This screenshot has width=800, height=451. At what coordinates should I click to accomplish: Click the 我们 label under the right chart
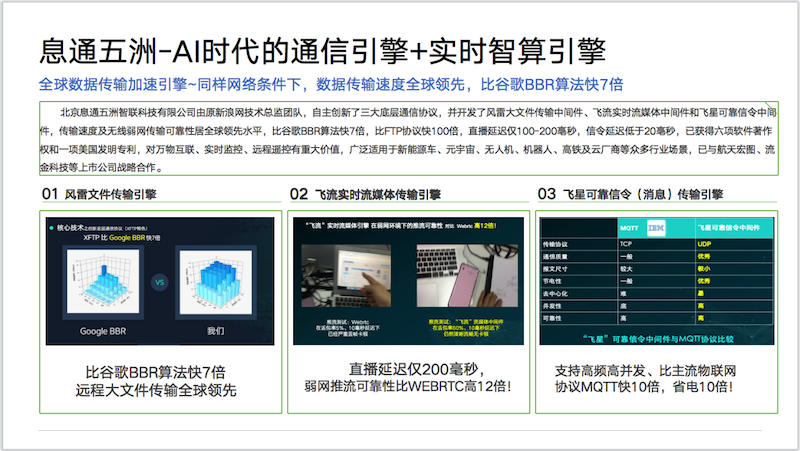point(215,331)
